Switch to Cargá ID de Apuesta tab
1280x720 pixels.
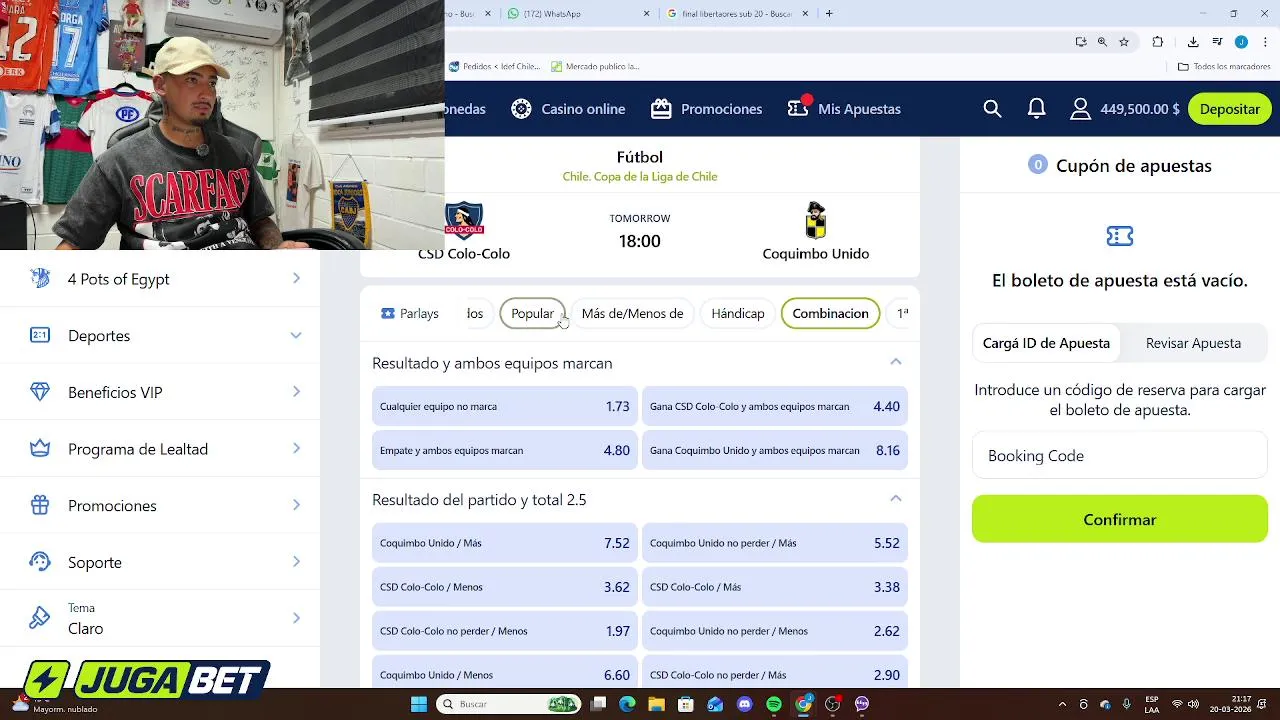(1046, 343)
